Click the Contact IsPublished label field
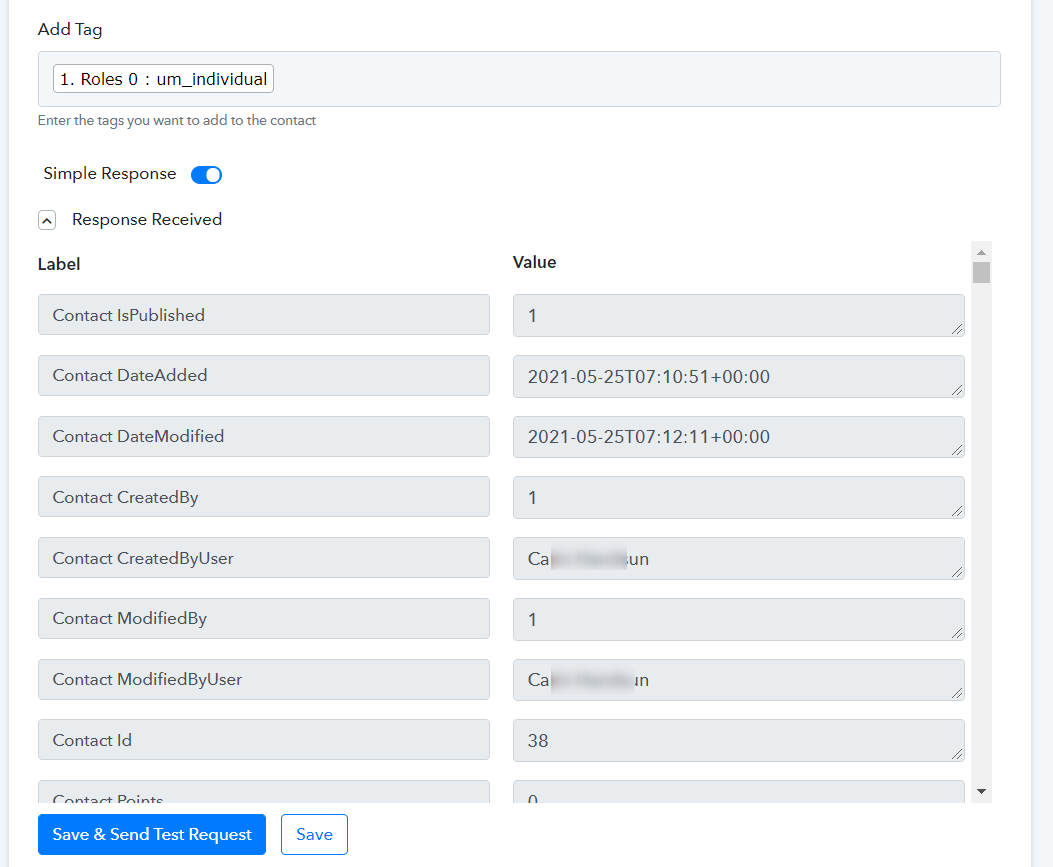This screenshot has height=867, width=1053. pos(264,314)
